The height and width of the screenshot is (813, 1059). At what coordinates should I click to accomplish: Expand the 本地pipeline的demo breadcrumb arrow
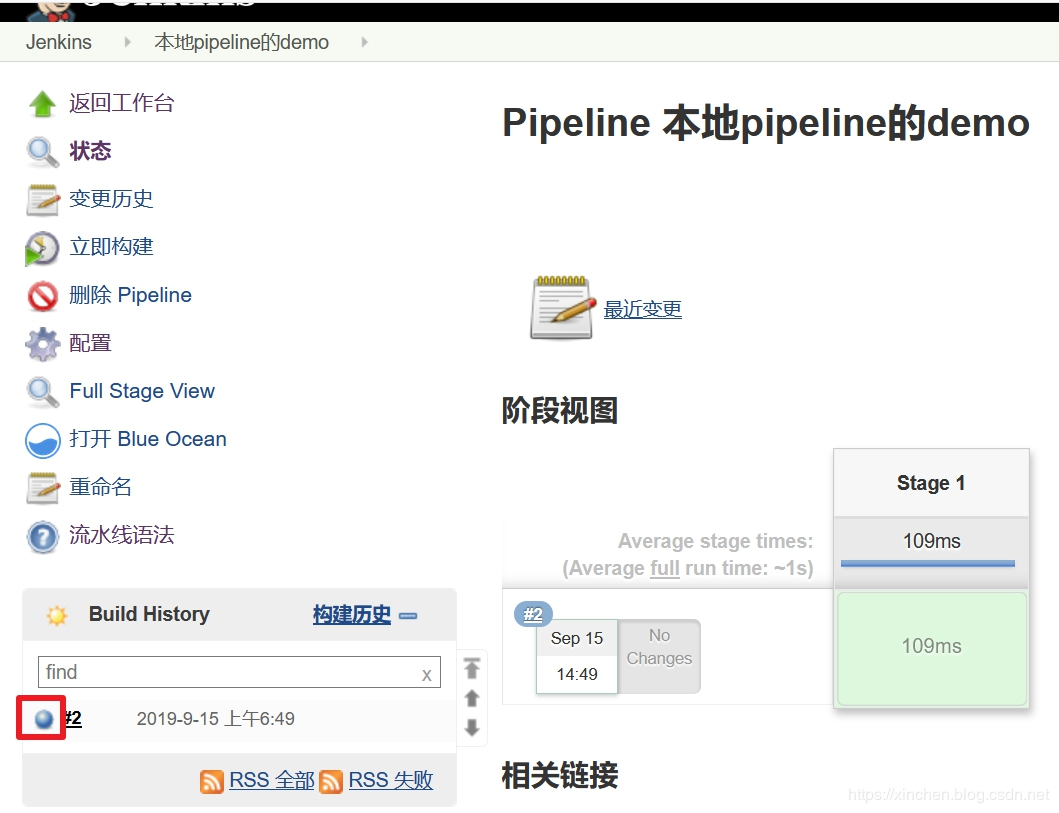pos(365,42)
